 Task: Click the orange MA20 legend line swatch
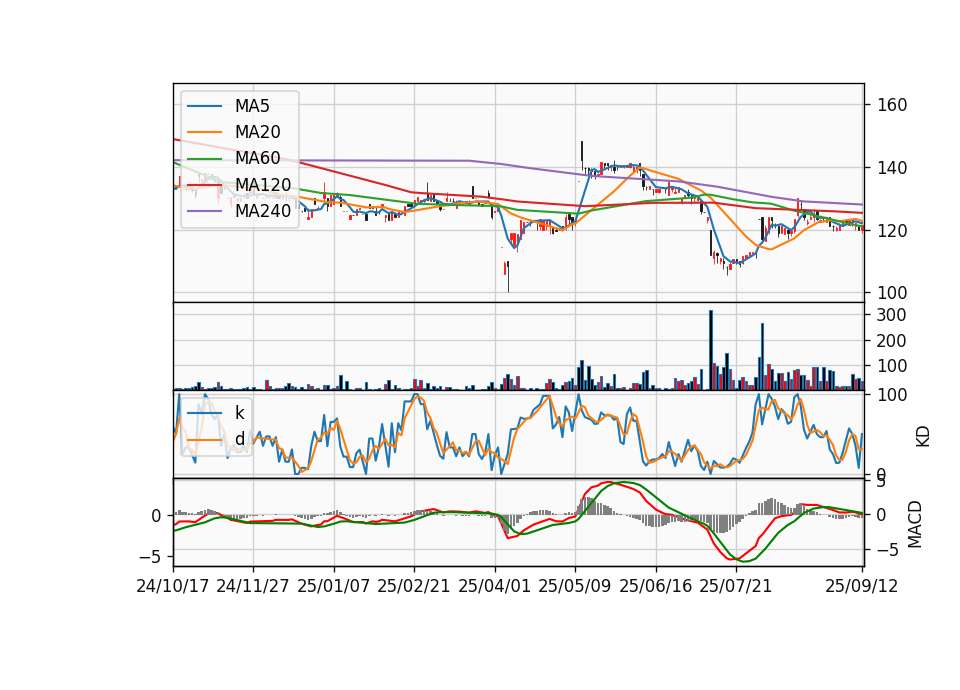204,132
